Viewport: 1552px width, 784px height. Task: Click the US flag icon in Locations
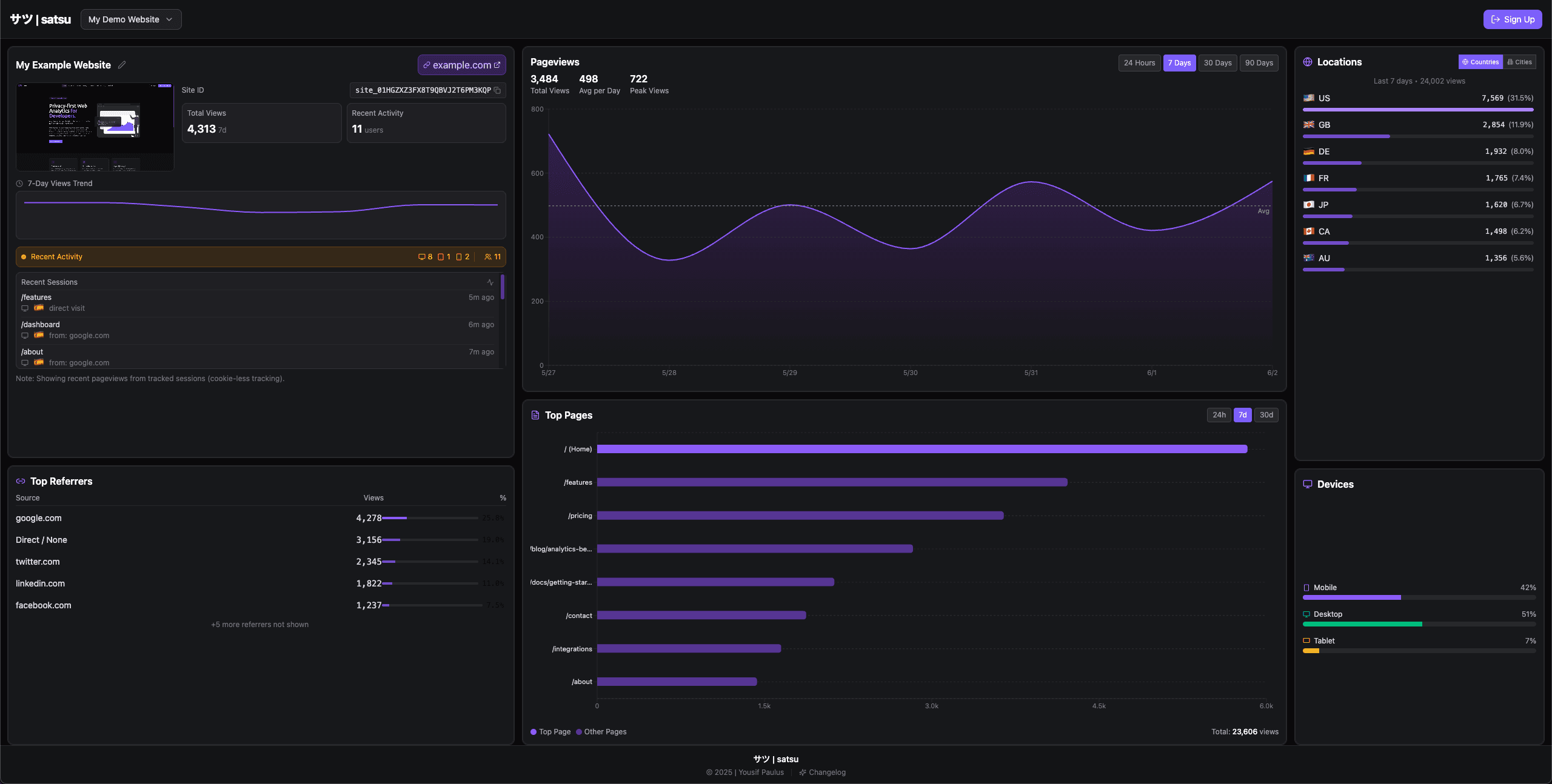(x=1309, y=98)
